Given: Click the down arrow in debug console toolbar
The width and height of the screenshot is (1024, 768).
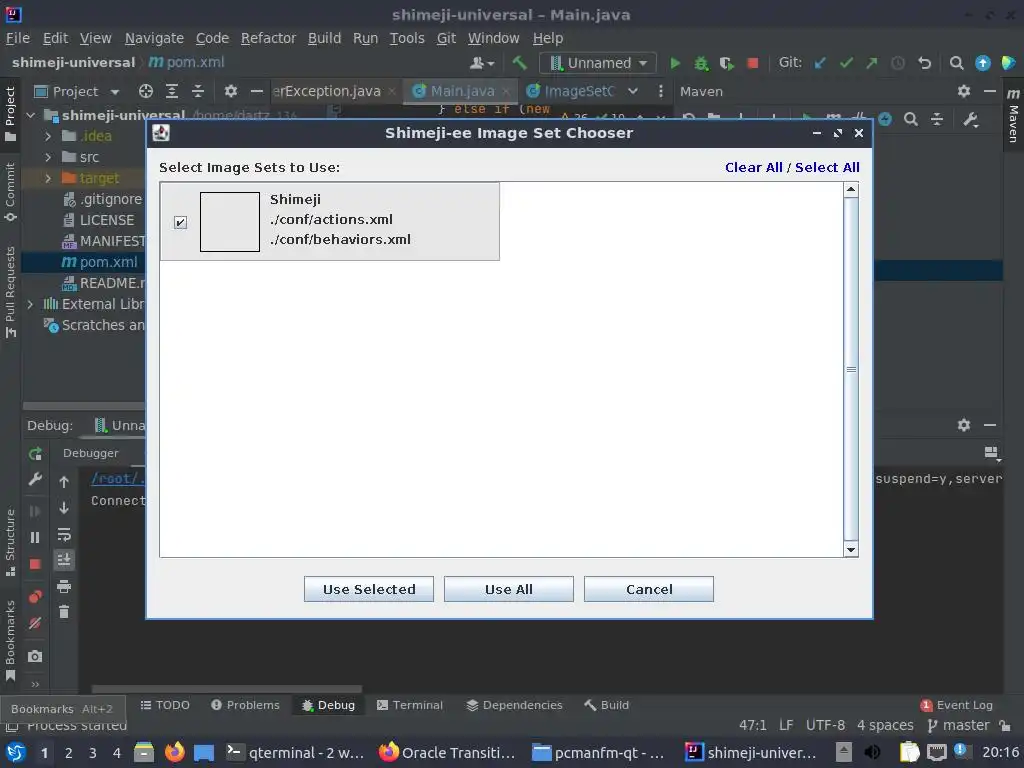Looking at the screenshot, I should click(x=64, y=508).
